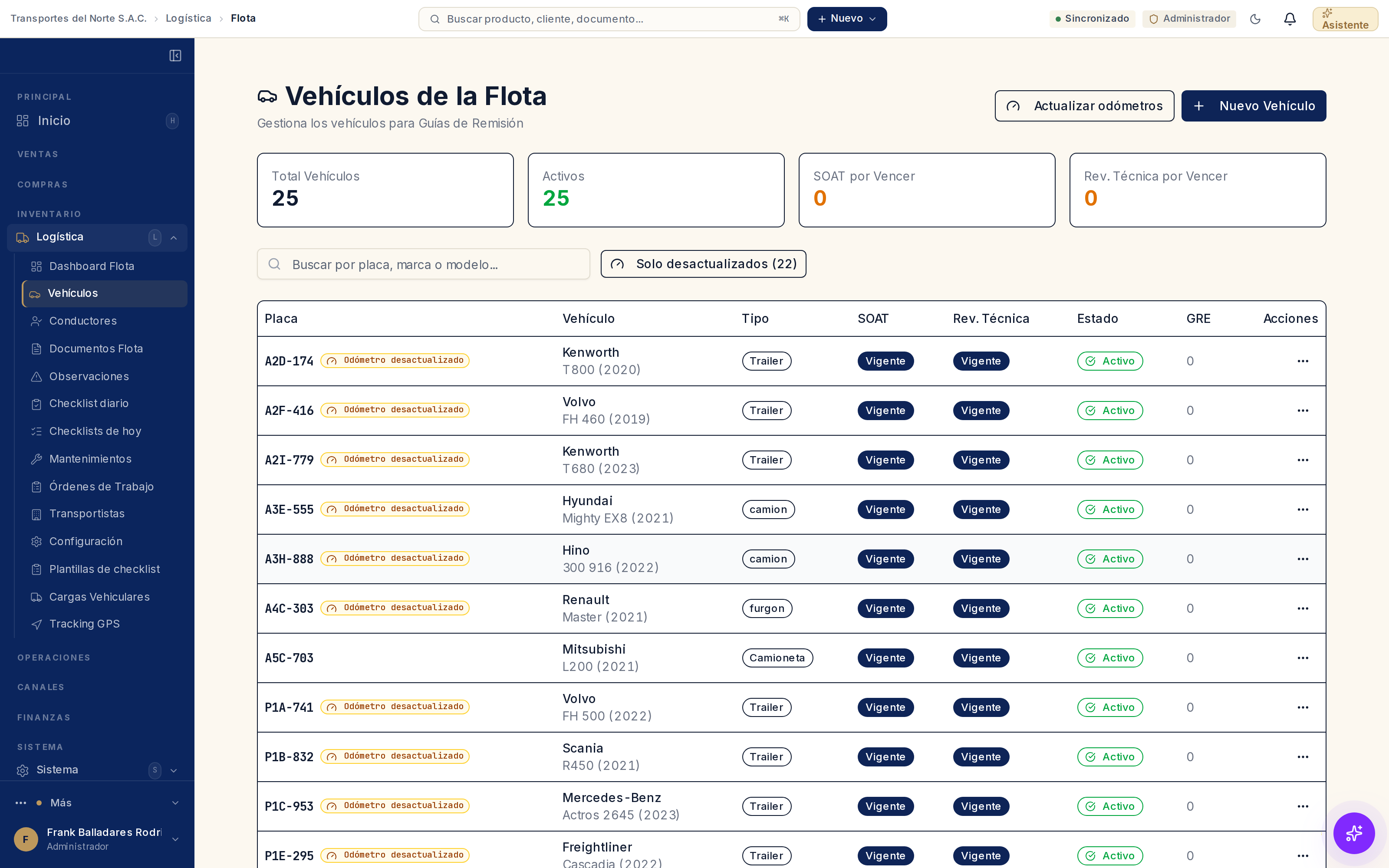Click Actualizar odómetros button

tap(1084, 105)
